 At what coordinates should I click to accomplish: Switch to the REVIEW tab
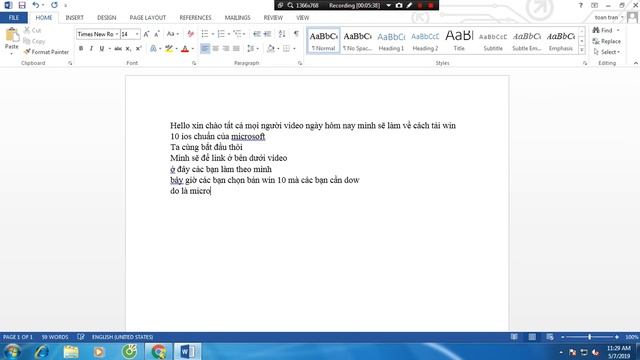pyautogui.click(x=273, y=18)
